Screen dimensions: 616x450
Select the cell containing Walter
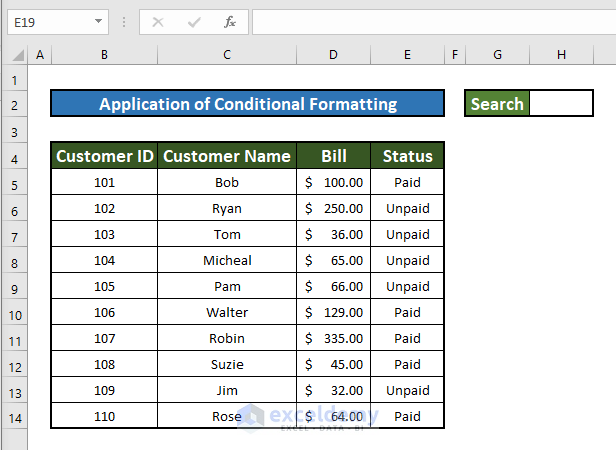pos(227,312)
